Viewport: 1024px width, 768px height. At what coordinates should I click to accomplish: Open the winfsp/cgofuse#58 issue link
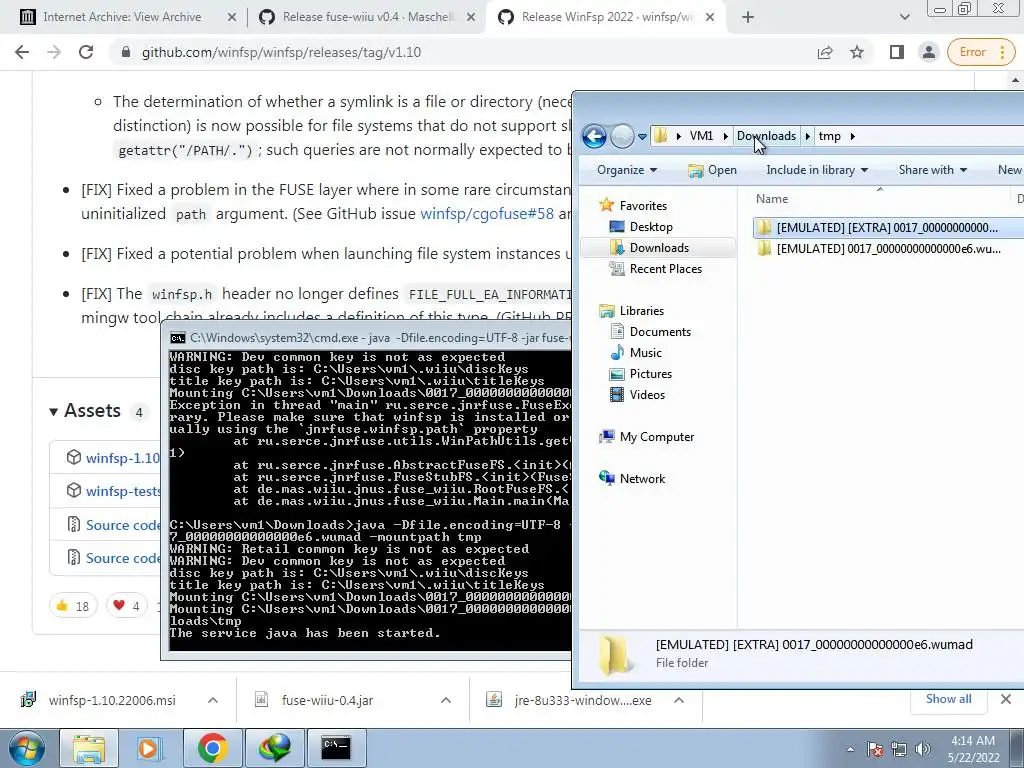click(x=487, y=214)
